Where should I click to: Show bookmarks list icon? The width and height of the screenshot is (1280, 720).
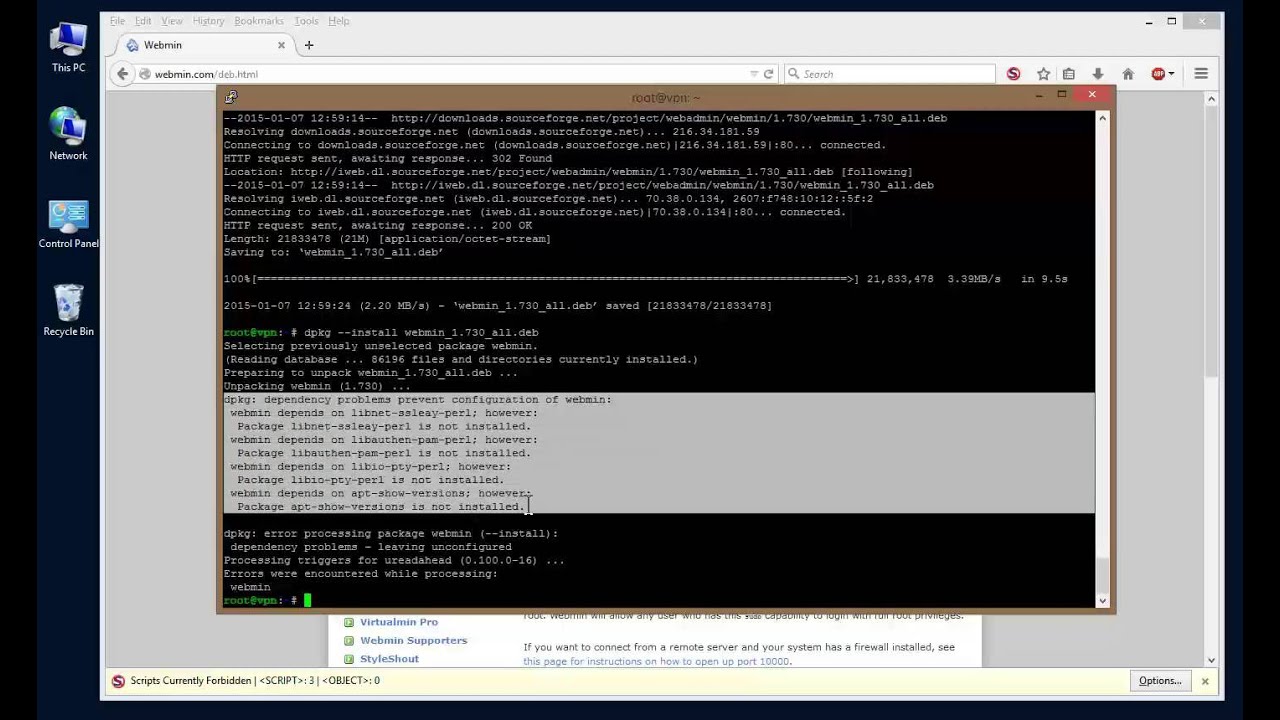coord(1069,74)
